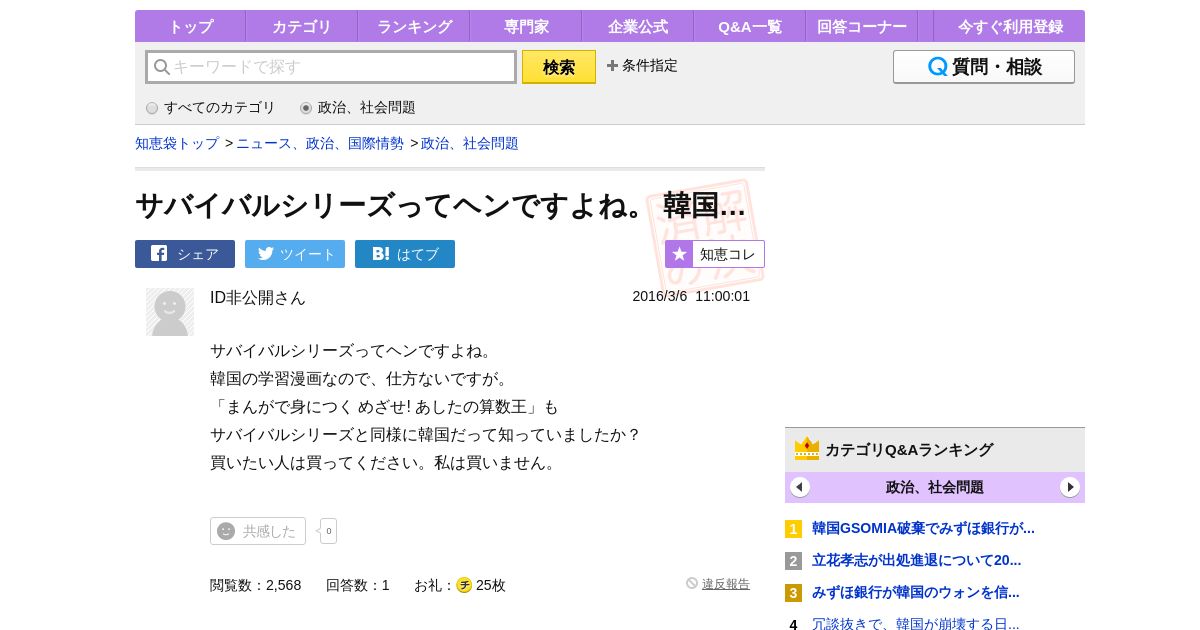Click the 閲覧数：2,568 text
Screen dimensions: 1200x630
pyautogui.click(x=255, y=585)
